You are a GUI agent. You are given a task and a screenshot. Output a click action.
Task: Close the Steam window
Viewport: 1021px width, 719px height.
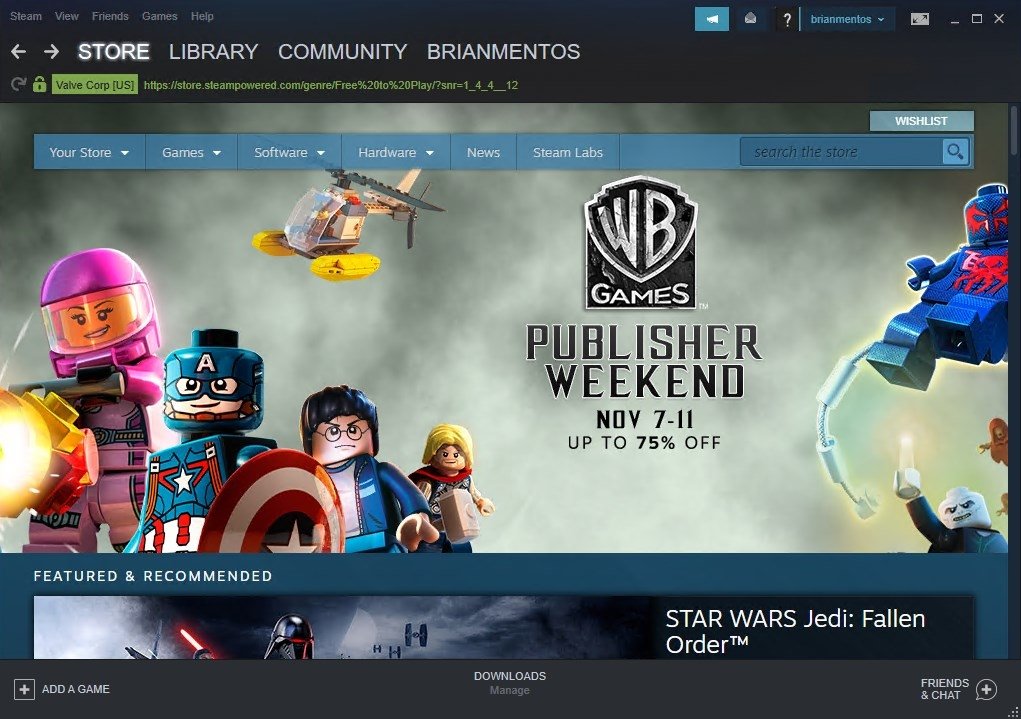pyautogui.click(x=999, y=19)
